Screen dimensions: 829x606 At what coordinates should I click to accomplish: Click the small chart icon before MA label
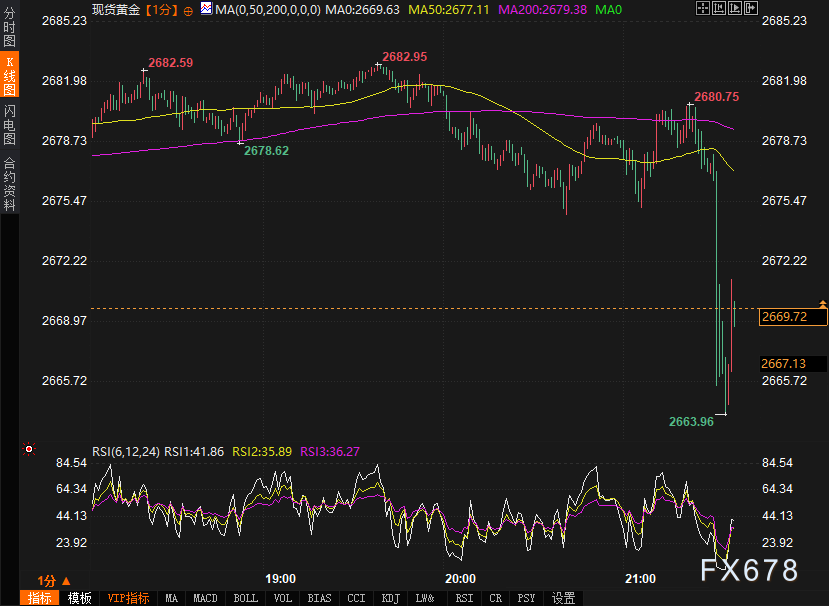(206, 8)
